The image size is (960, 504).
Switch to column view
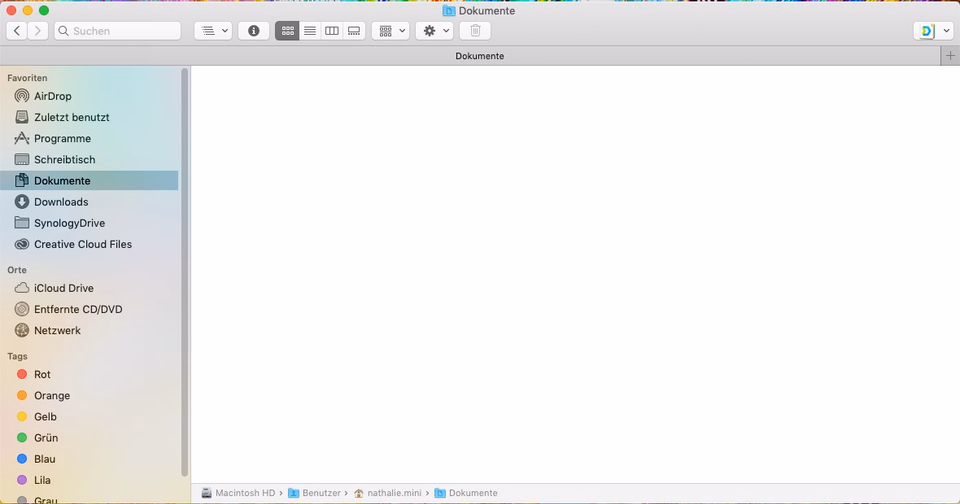332,31
